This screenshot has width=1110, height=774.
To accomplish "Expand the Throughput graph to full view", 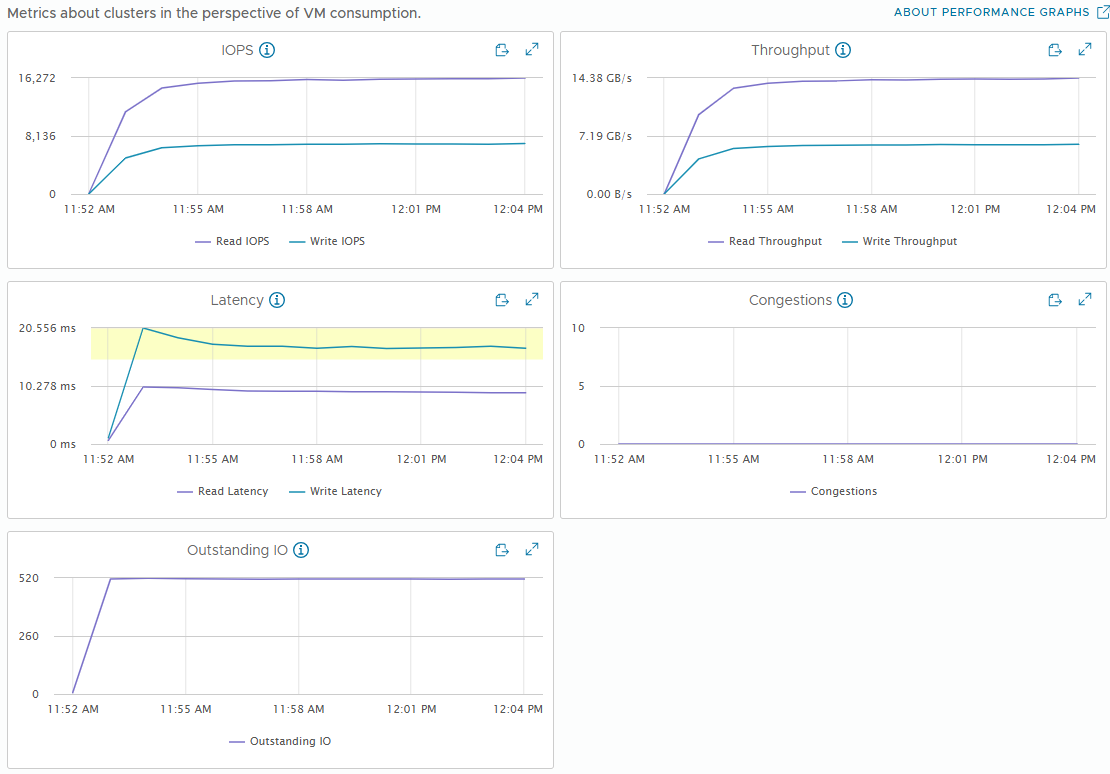I will point(1085,50).
